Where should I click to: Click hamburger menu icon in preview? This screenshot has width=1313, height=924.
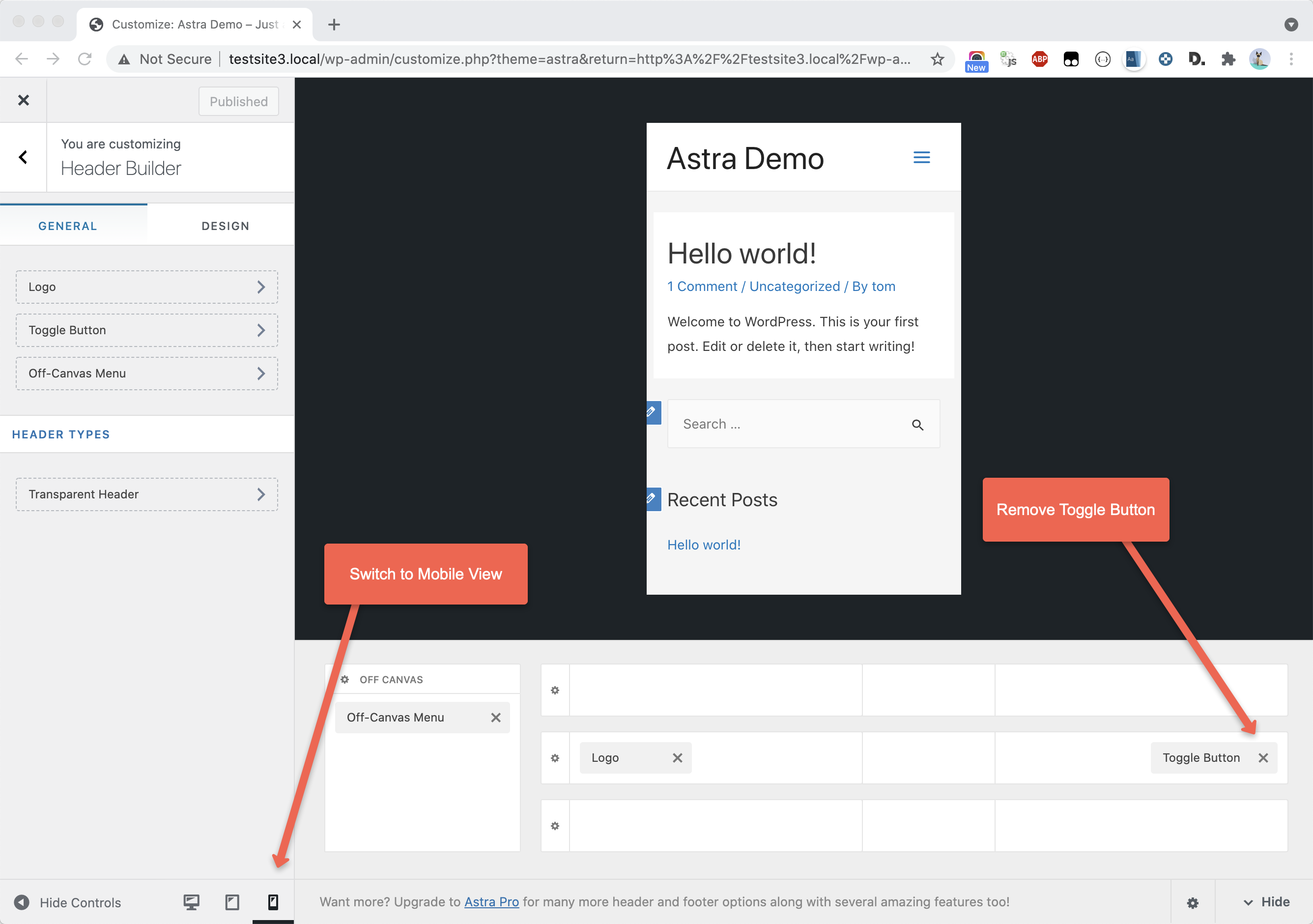(921, 157)
